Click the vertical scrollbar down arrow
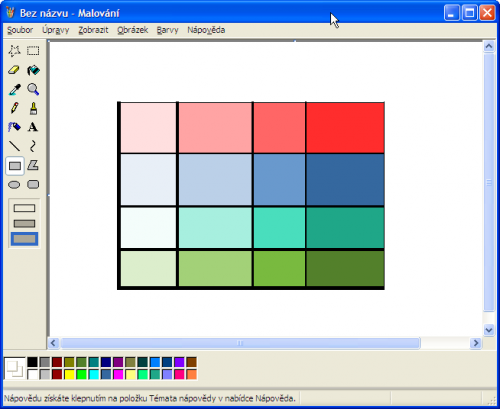Screen dimensions: 500x409 tap(489, 330)
